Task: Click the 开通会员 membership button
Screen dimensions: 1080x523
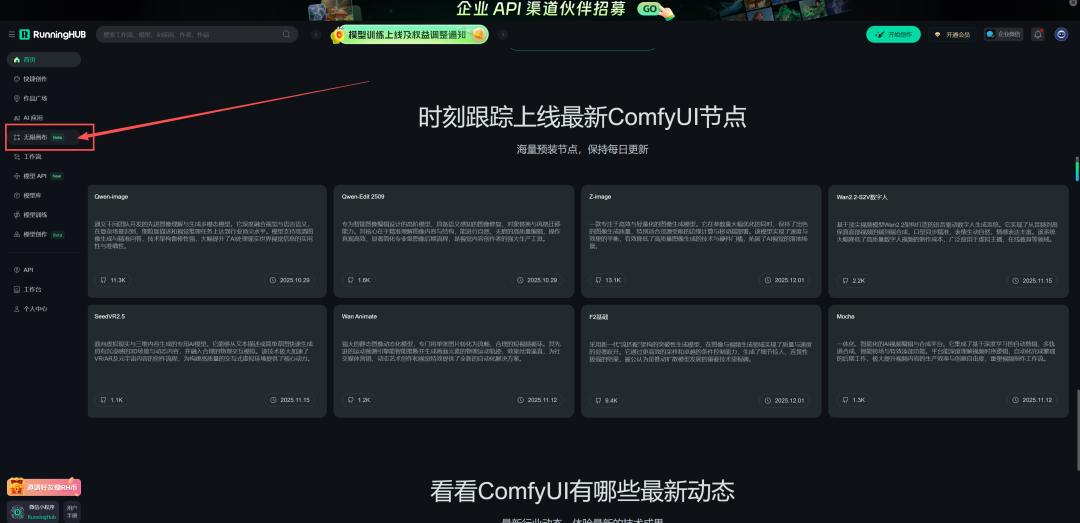Action: 953,34
